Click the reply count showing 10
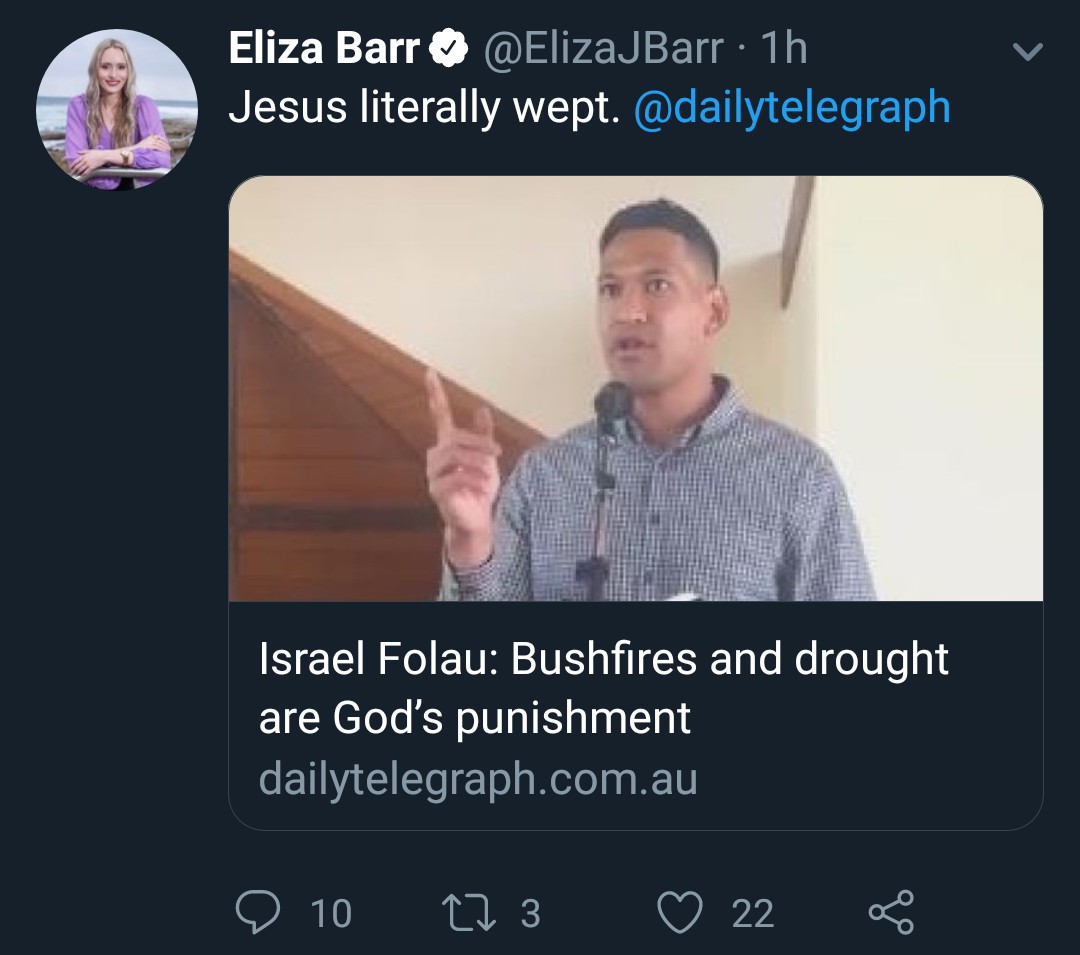The height and width of the screenshot is (955, 1080). (x=331, y=913)
